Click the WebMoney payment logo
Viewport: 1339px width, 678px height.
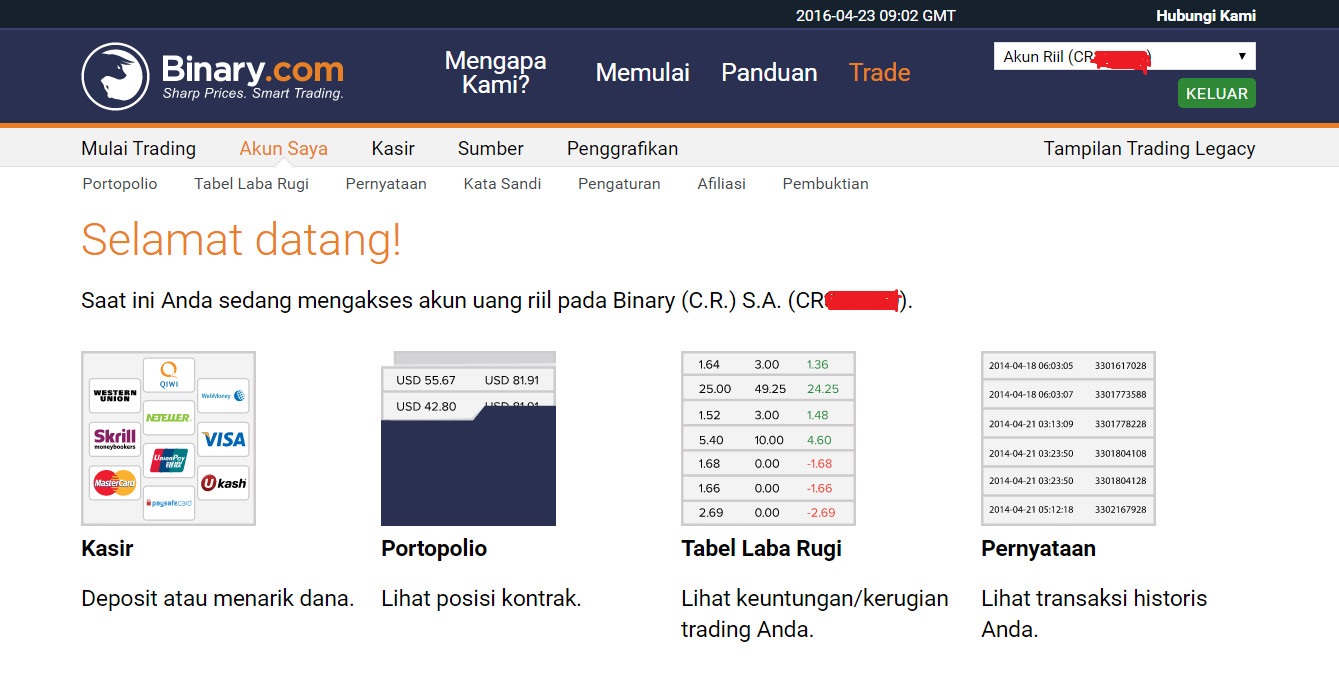(x=223, y=396)
